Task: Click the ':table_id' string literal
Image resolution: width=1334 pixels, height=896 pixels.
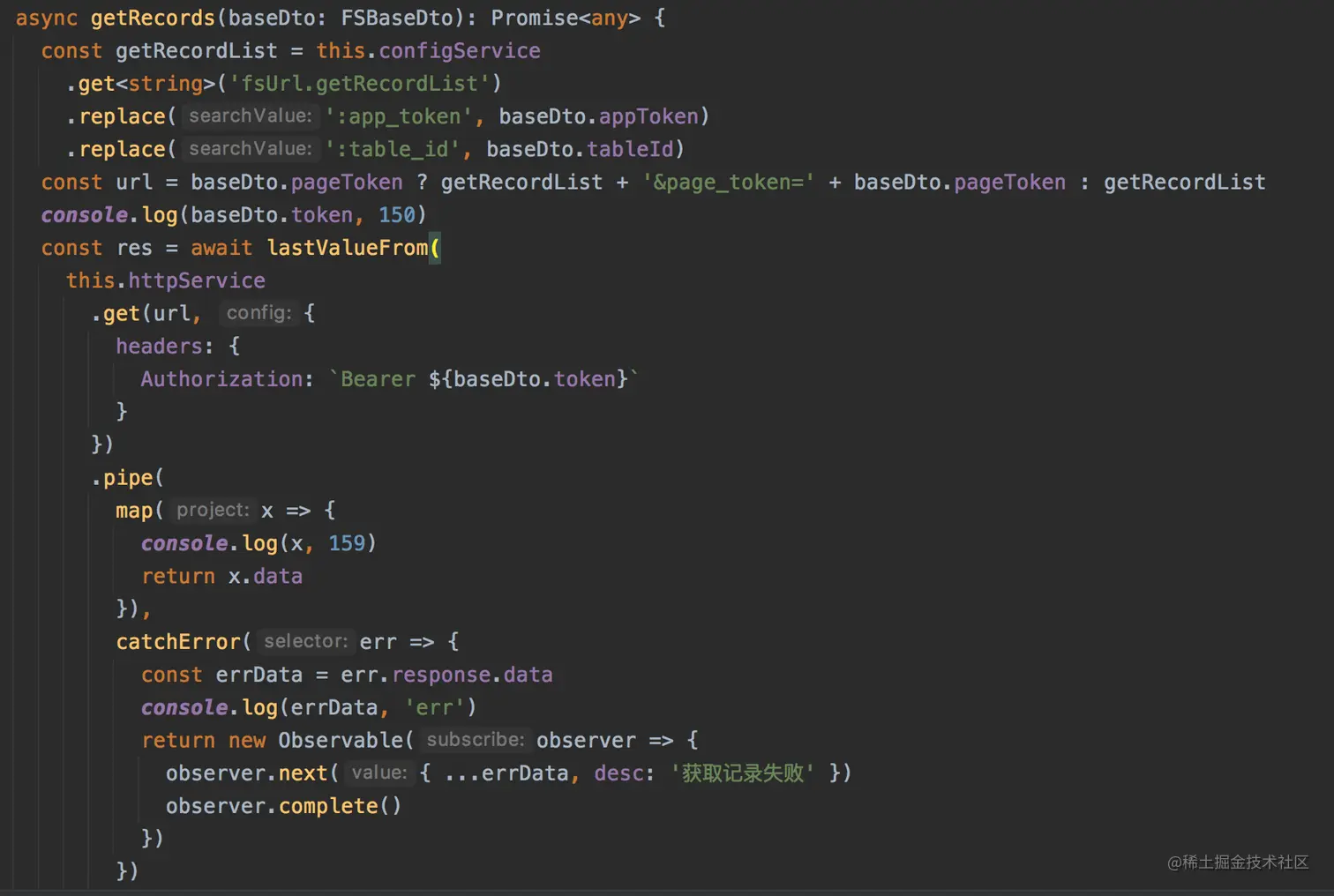Action: [393, 149]
